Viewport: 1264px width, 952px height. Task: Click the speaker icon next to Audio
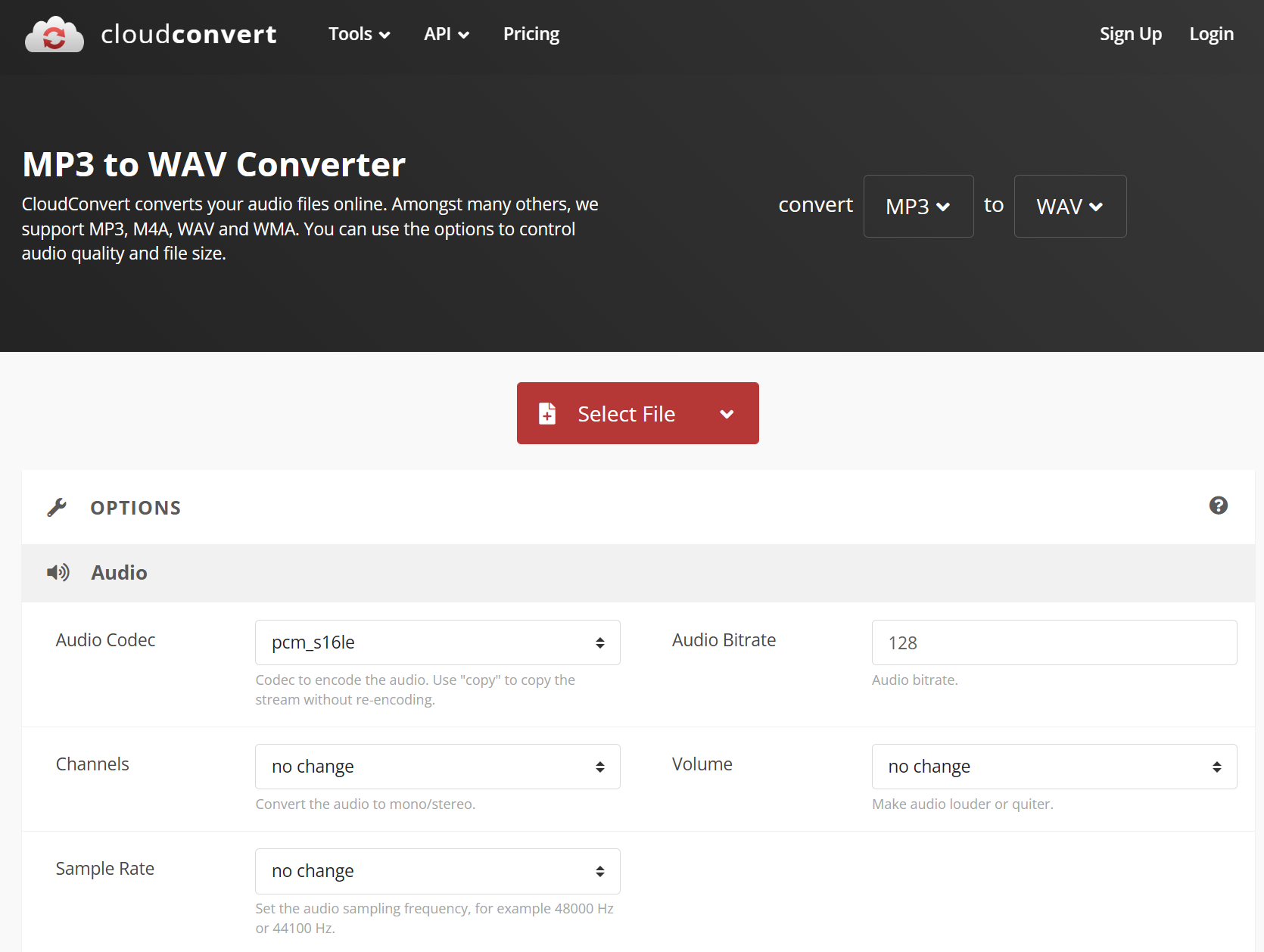(58, 572)
